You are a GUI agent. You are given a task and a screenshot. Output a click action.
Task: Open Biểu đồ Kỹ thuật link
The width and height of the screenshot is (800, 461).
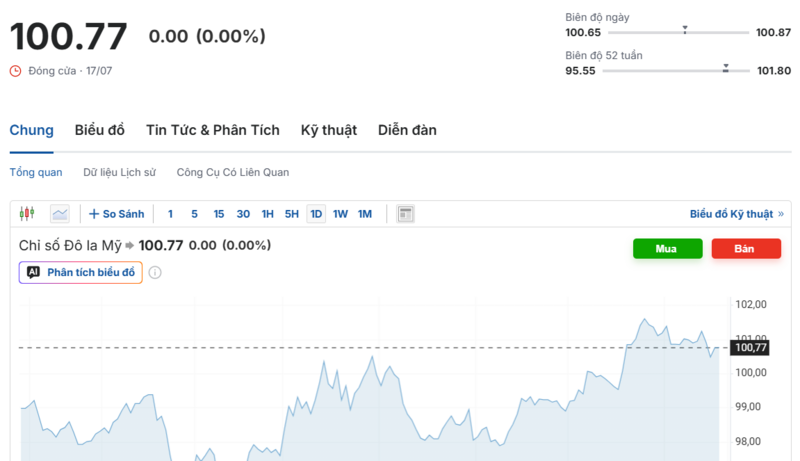tap(737, 214)
